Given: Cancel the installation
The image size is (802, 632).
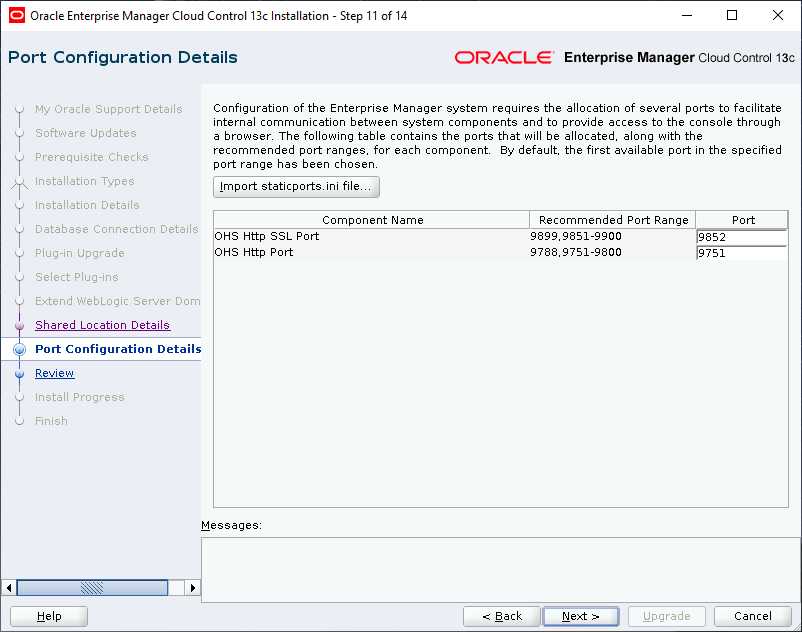Looking at the screenshot, I should [752, 616].
